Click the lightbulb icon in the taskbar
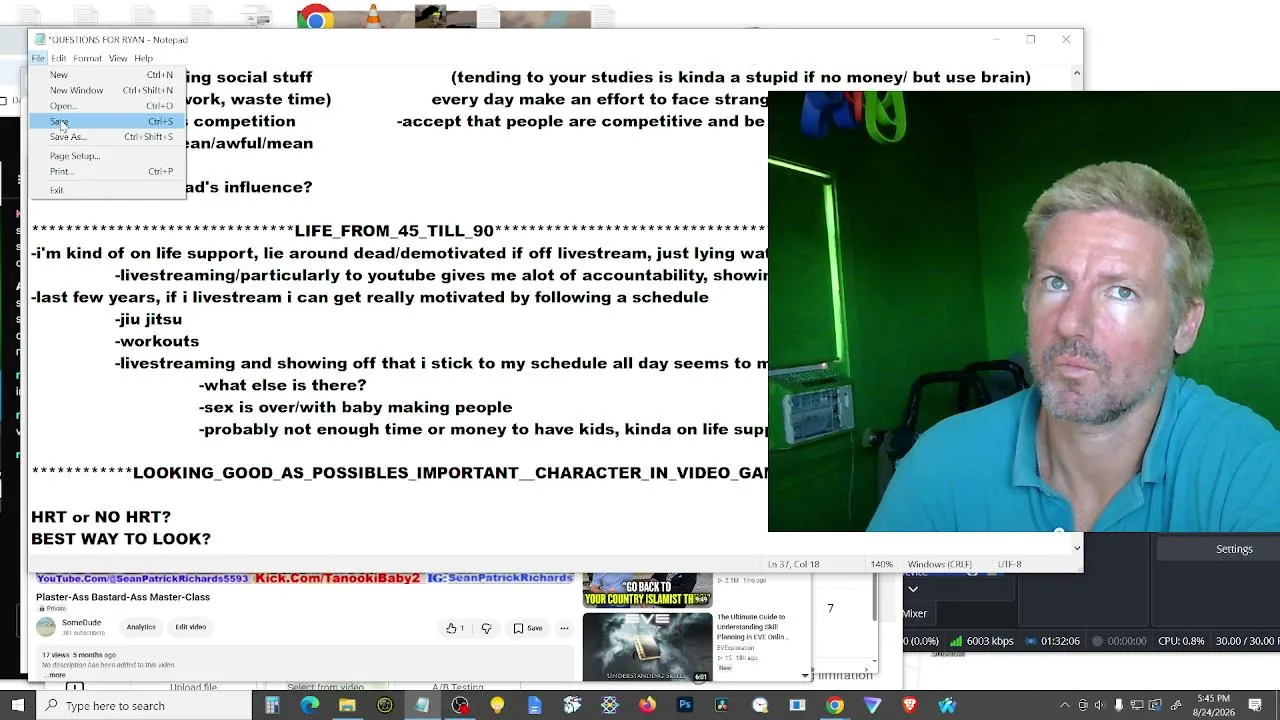This screenshot has width=1280, height=720. coord(497,705)
